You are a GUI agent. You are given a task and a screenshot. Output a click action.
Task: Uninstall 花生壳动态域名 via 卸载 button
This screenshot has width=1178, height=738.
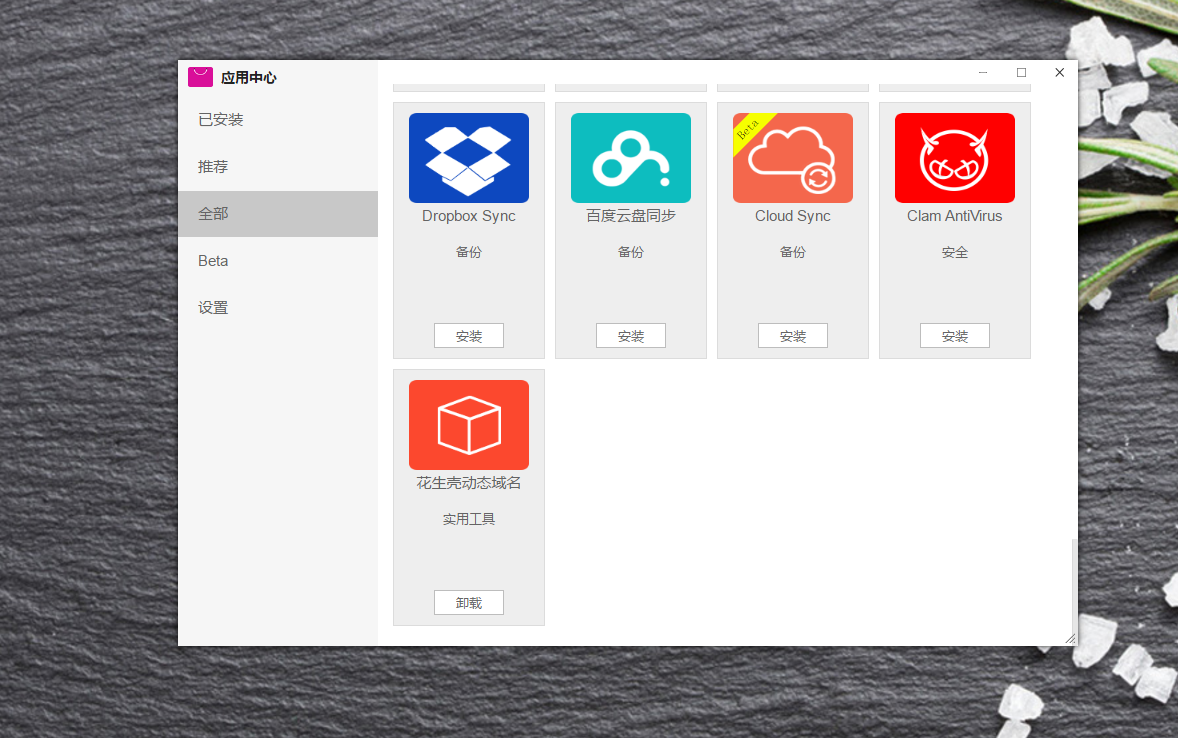click(468, 603)
